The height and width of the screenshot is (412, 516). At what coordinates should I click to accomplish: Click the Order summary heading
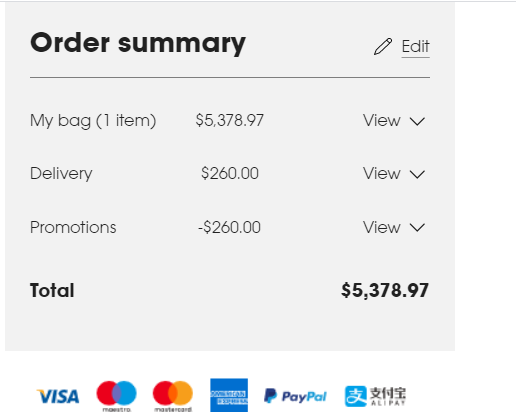[138, 43]
